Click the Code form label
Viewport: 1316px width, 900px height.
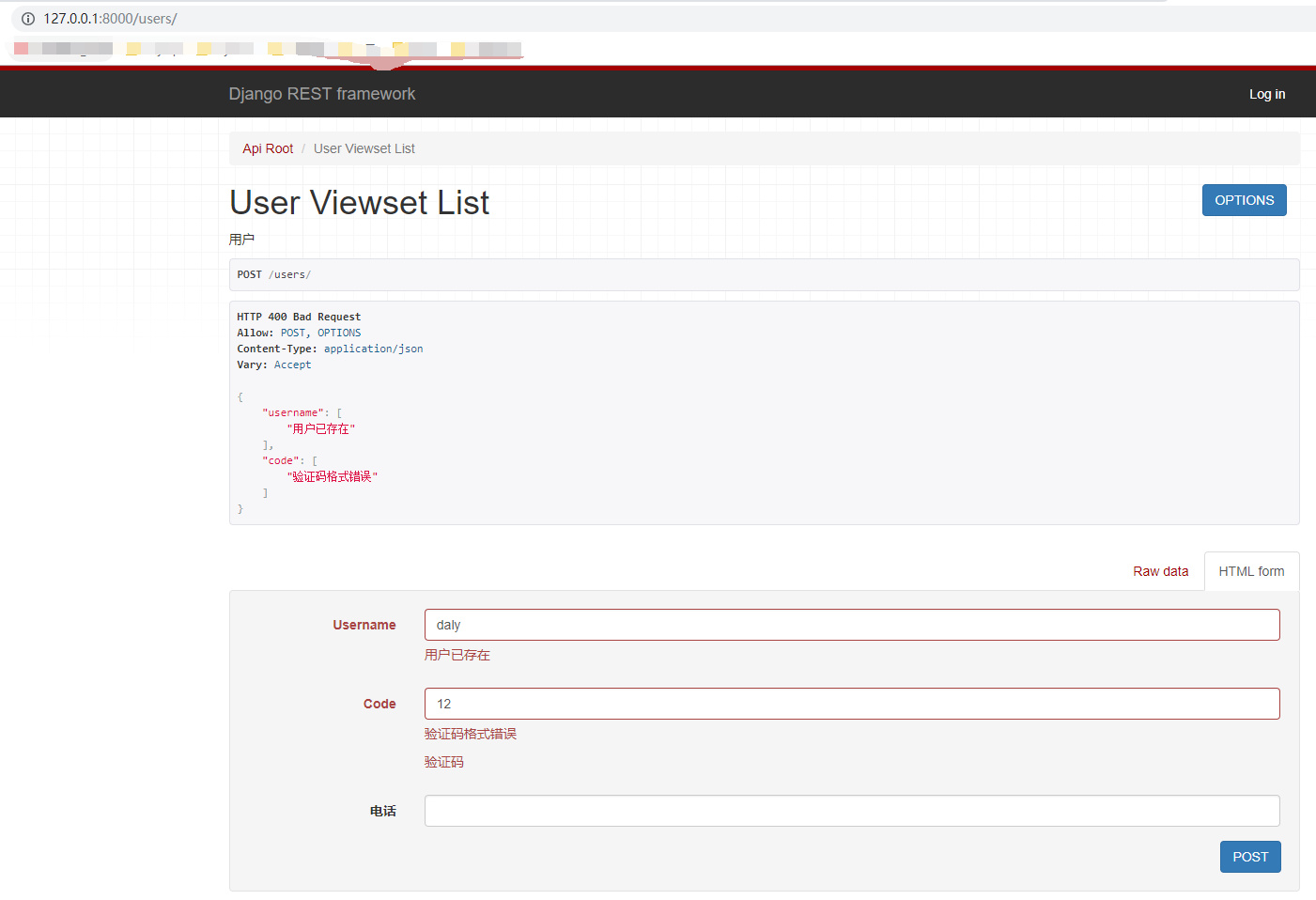pyautogui.click(x=379, y=704)
